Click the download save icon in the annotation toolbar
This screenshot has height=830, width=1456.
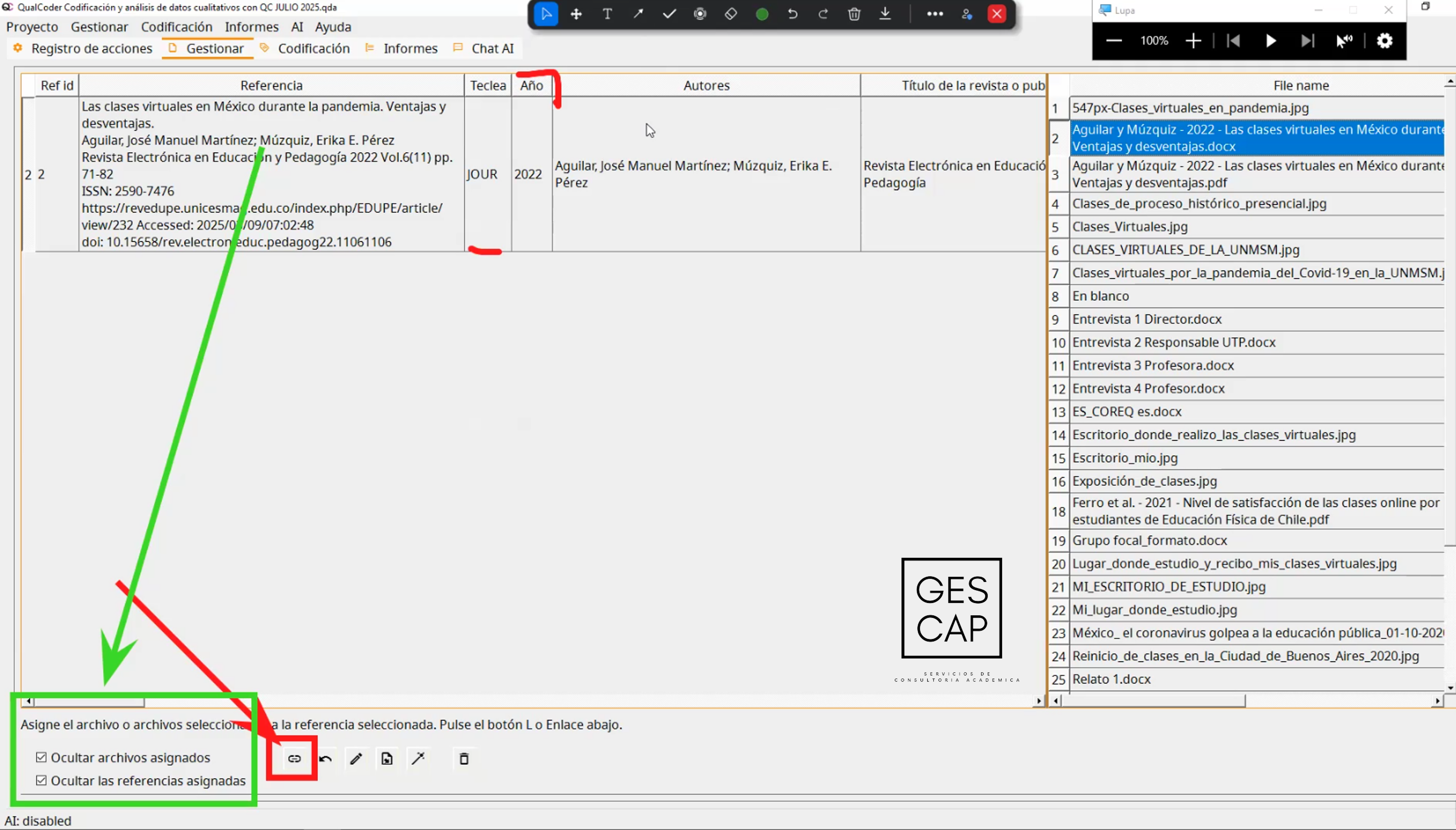(885, 14)
